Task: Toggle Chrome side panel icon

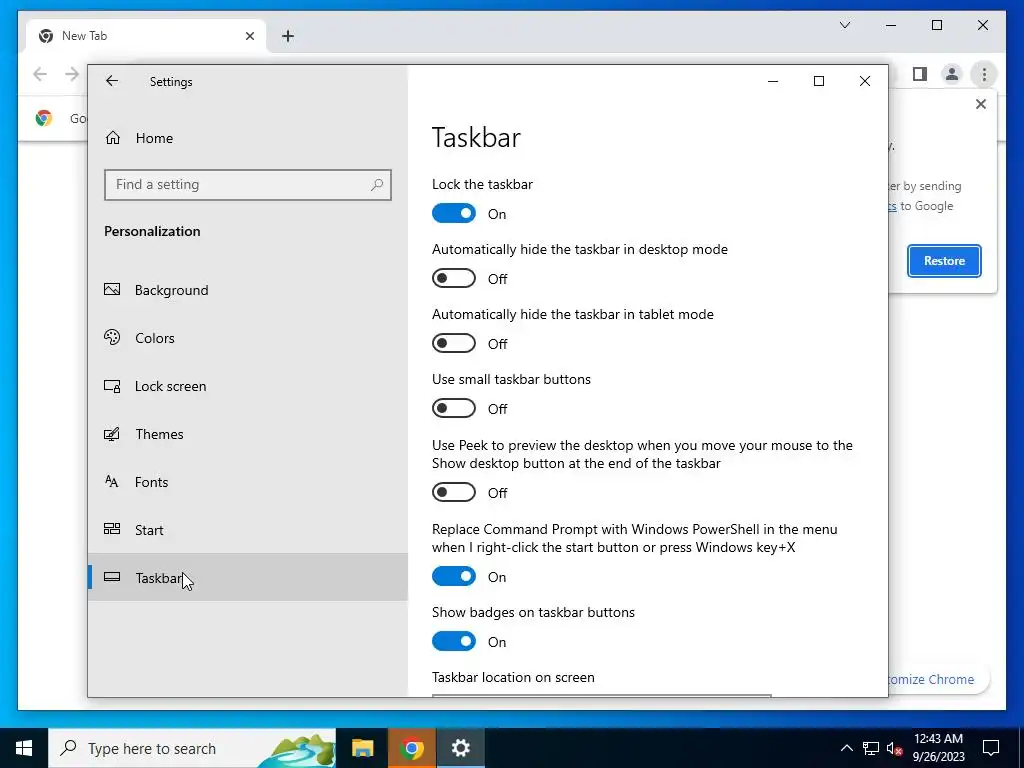Action: [920, 74]
